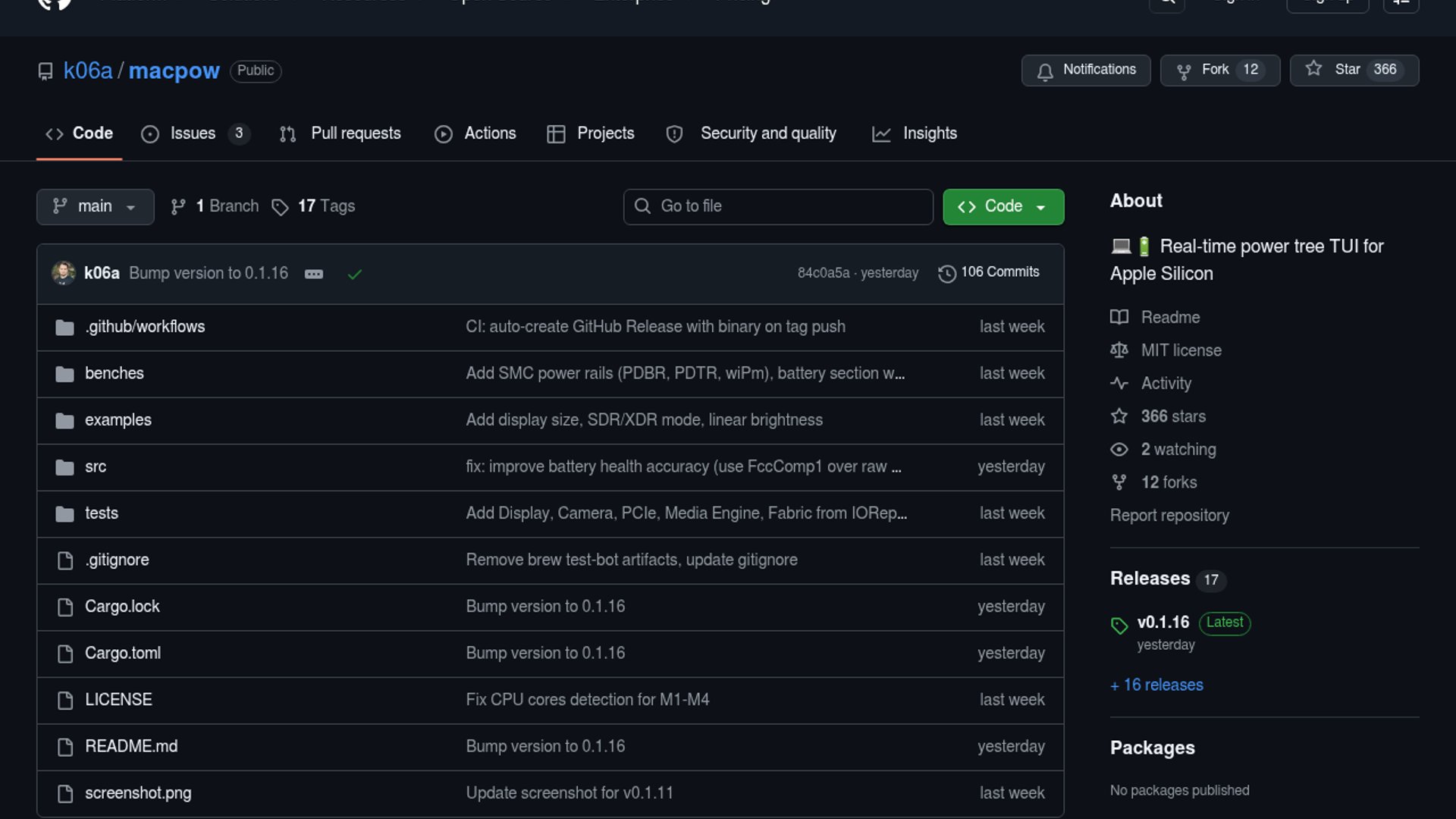The image size is (1456, 819).
Task: Open the src folder
Action: click(x=96, y=467)
